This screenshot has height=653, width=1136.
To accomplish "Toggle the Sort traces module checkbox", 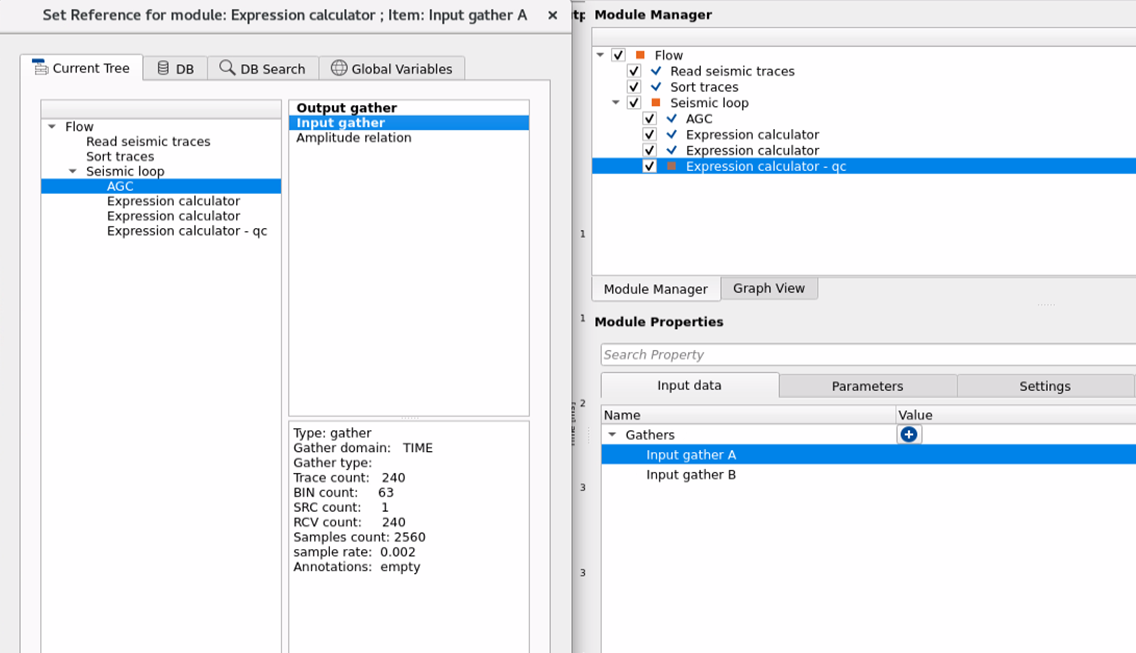I will point(634,87).
